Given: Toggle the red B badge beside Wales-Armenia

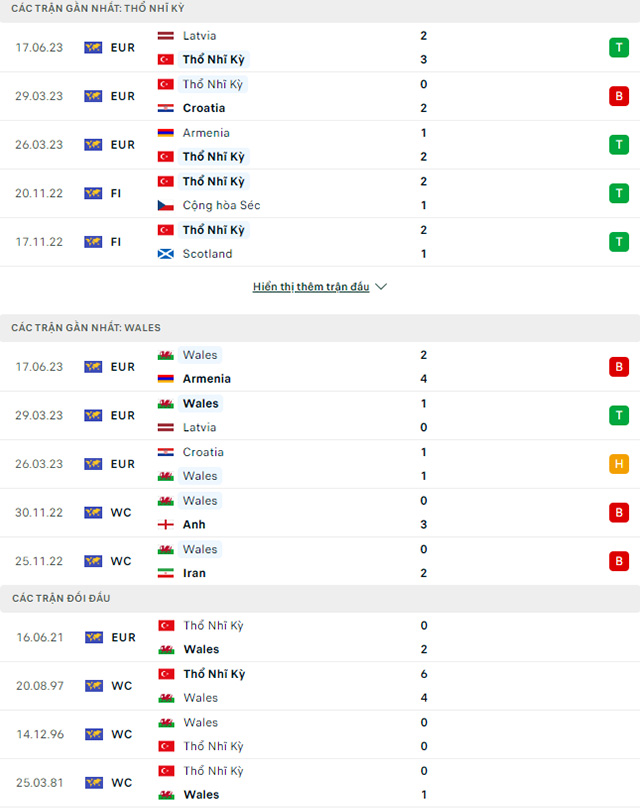Looking at the screenshot, I should click(619, 366).
